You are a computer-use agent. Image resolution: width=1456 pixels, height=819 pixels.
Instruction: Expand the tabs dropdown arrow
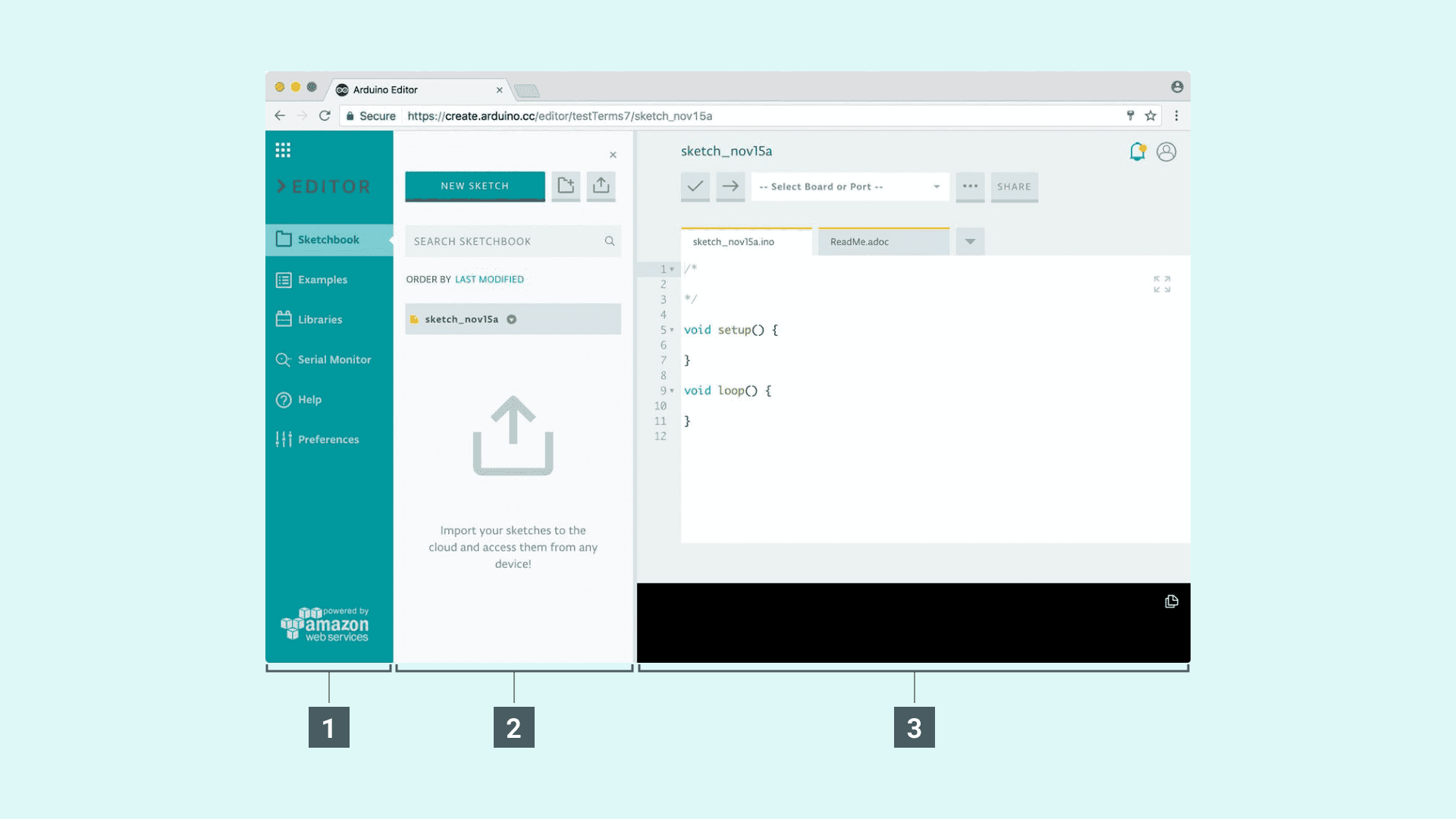tap(970, 242)
